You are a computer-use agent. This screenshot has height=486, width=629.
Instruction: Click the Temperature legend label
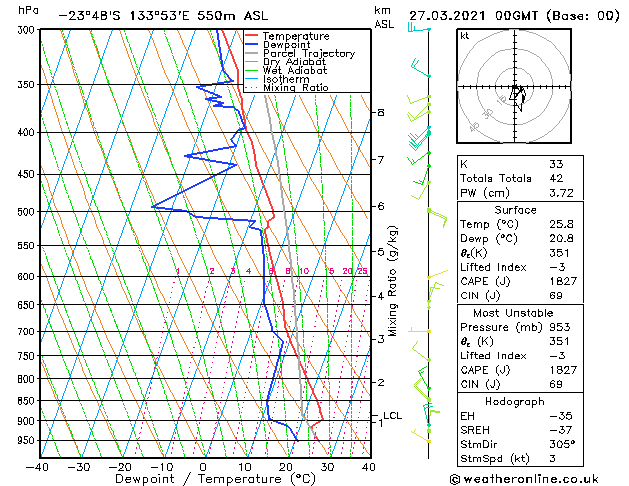[x=296, y=36]
